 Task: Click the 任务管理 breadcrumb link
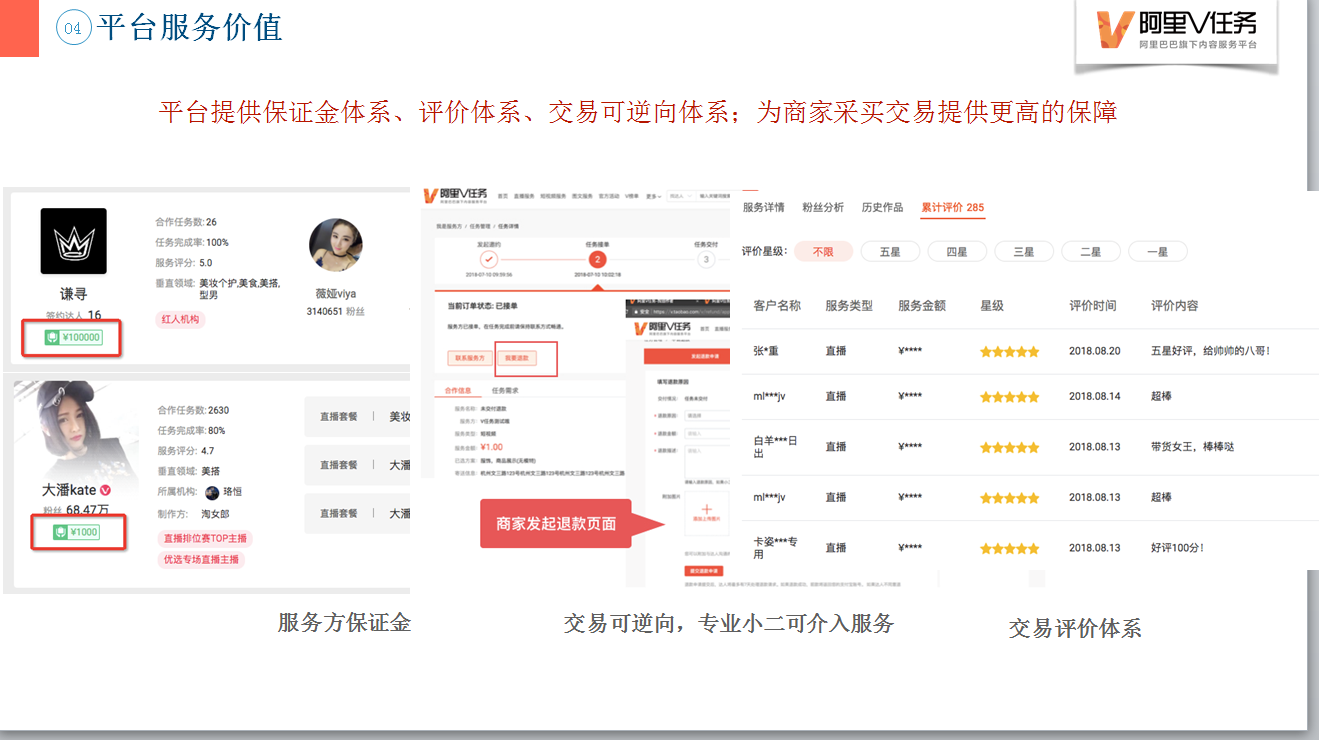pyautogui.click(x=480, y=226)
